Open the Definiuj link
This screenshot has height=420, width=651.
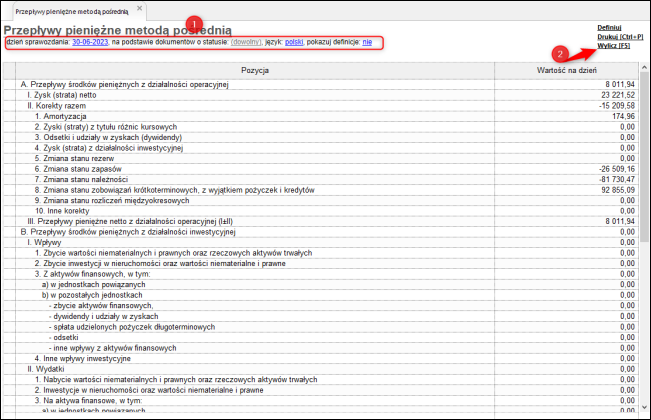609,27
